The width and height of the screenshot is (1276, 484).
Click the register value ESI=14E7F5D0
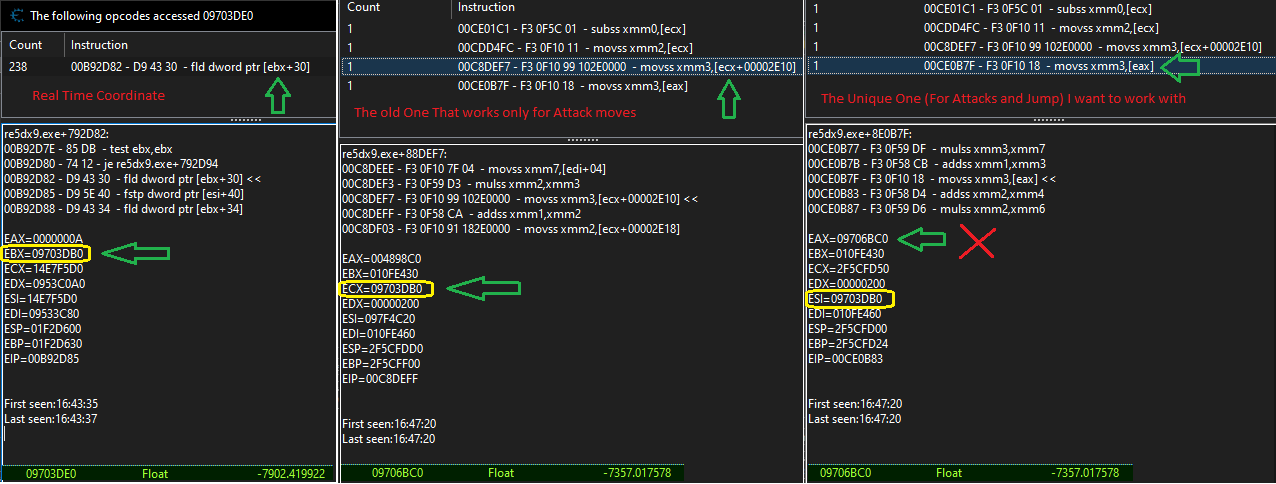click(x=43, y=298)
